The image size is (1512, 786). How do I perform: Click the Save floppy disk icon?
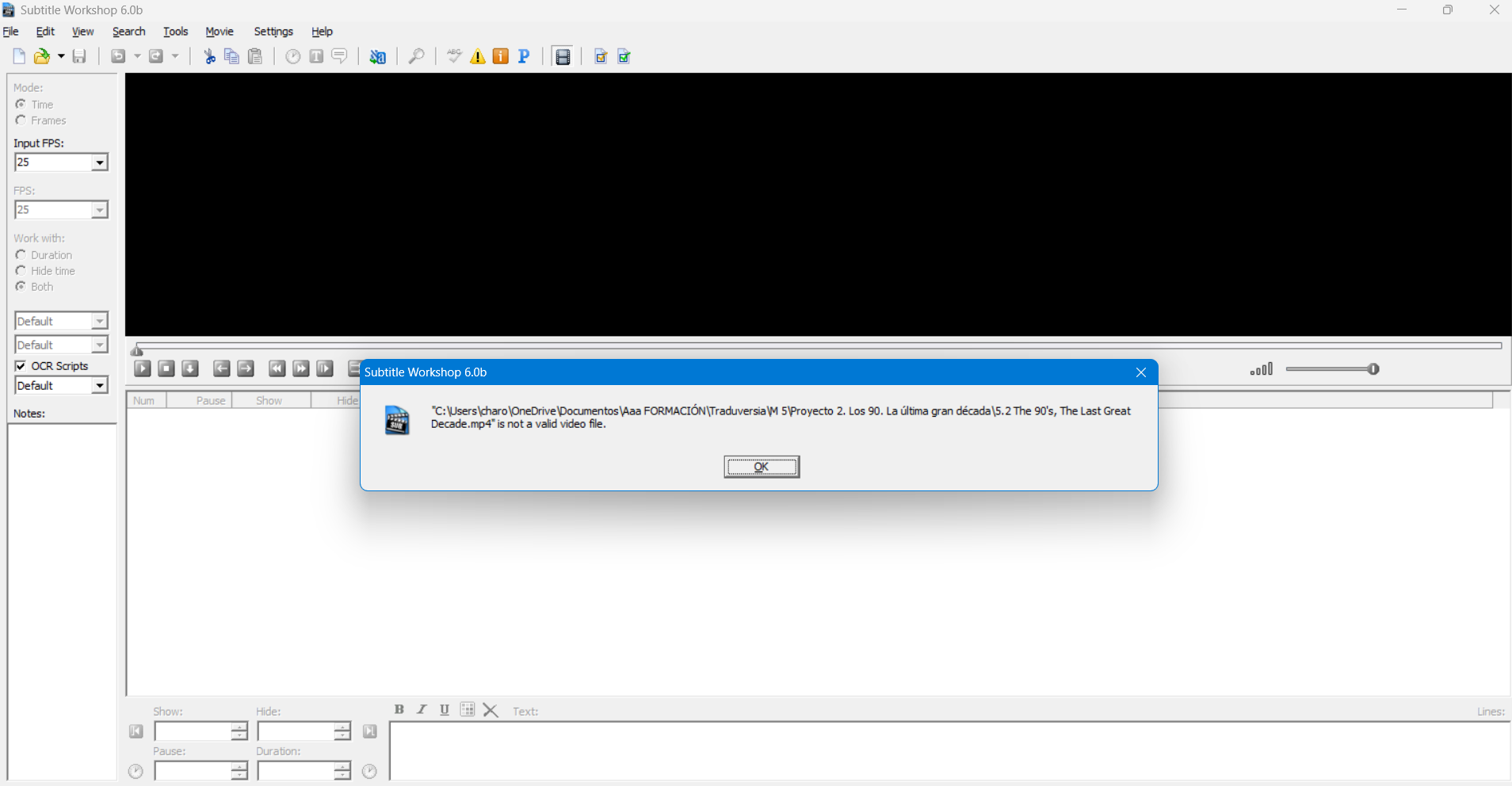click(x=79, y=56)
